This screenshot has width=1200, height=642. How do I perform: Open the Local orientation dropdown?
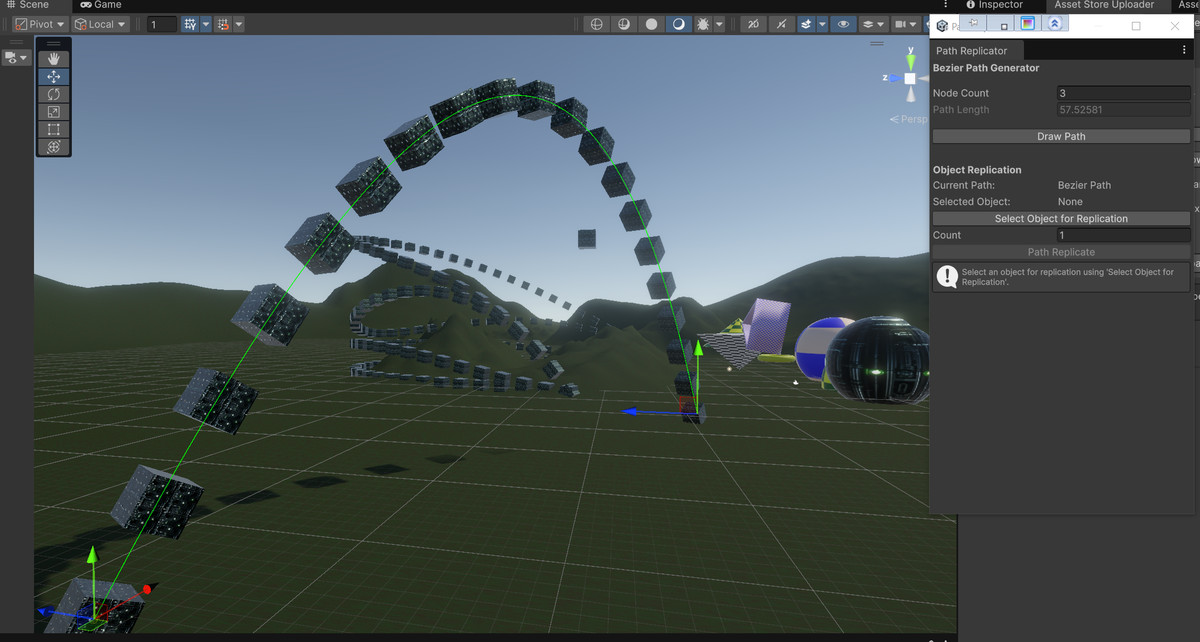(x=100, y=23)
